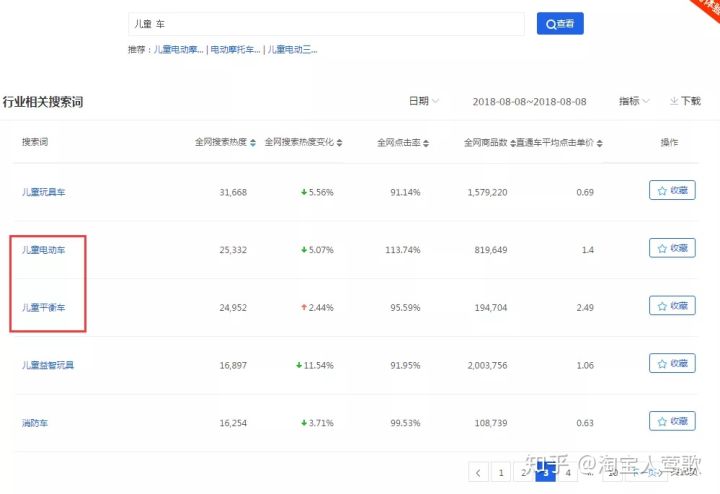This screenshot has width=720, height=494.
Task: Favorite 消防车 with its star button
Action: [x=672, y=421]
